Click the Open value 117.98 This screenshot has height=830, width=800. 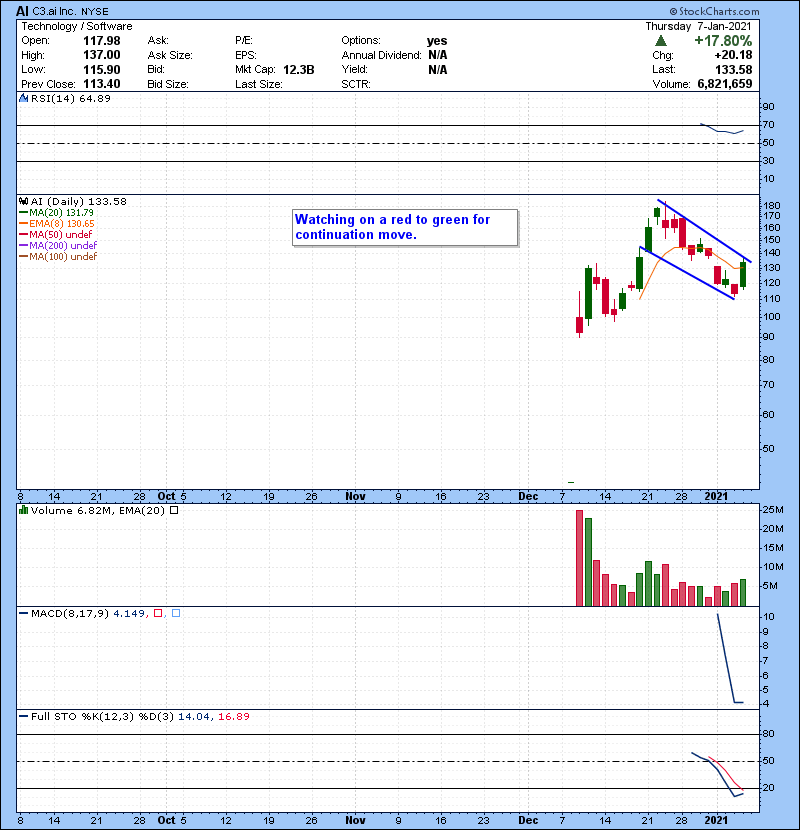point(102,41)
